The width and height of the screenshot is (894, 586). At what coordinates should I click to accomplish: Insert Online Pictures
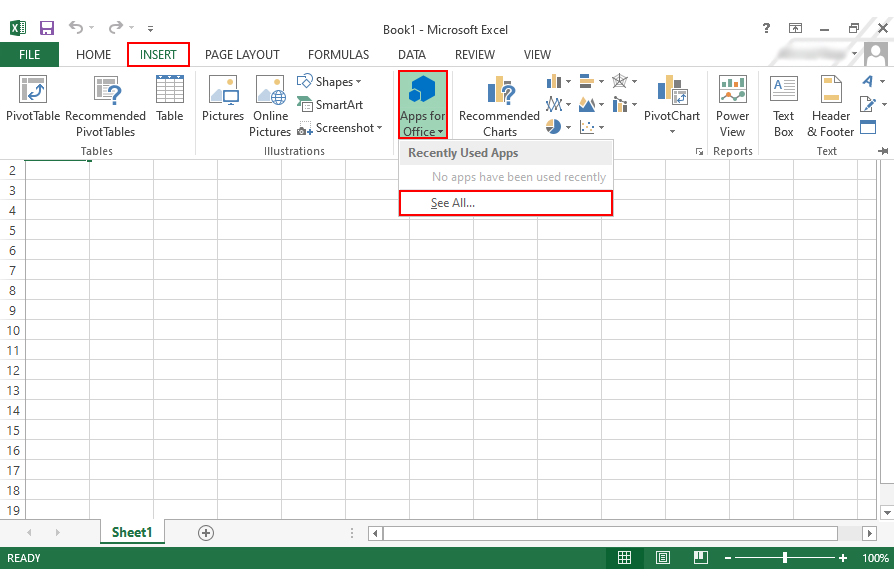tap(270, 107)
